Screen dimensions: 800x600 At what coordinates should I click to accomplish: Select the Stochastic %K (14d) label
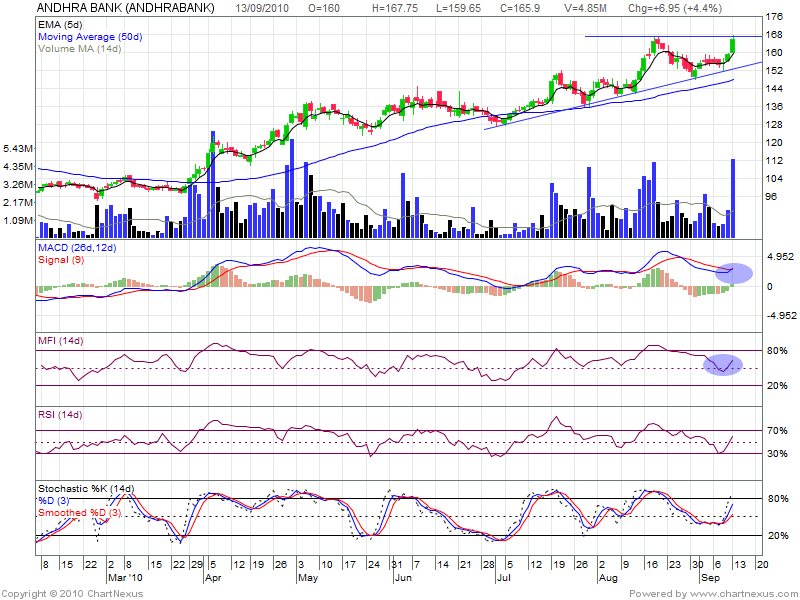click(85, 488)
